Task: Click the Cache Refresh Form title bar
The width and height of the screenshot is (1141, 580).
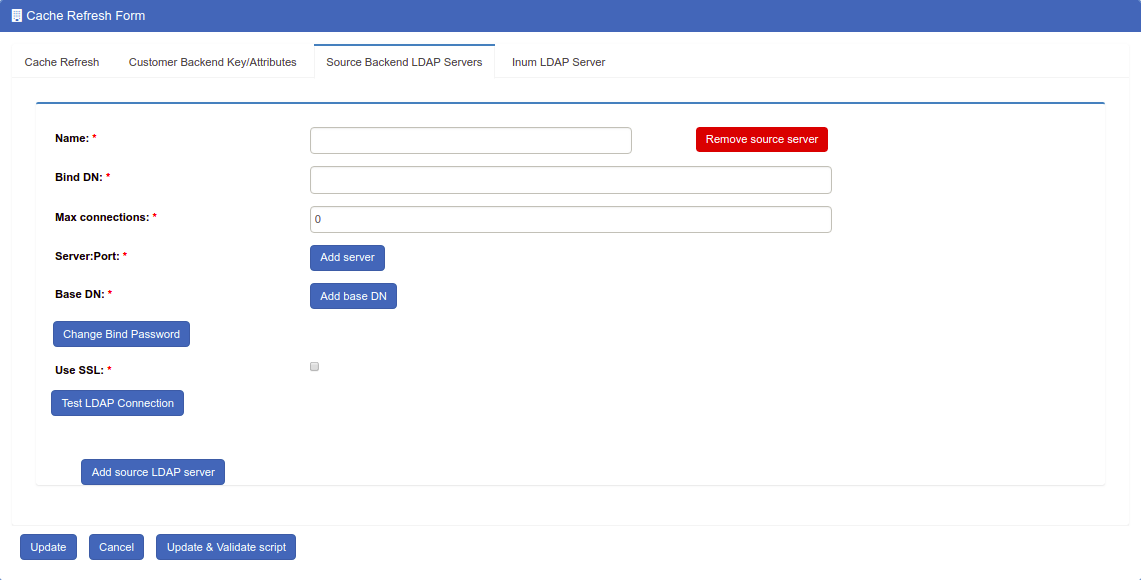Action: click(570, 15)
